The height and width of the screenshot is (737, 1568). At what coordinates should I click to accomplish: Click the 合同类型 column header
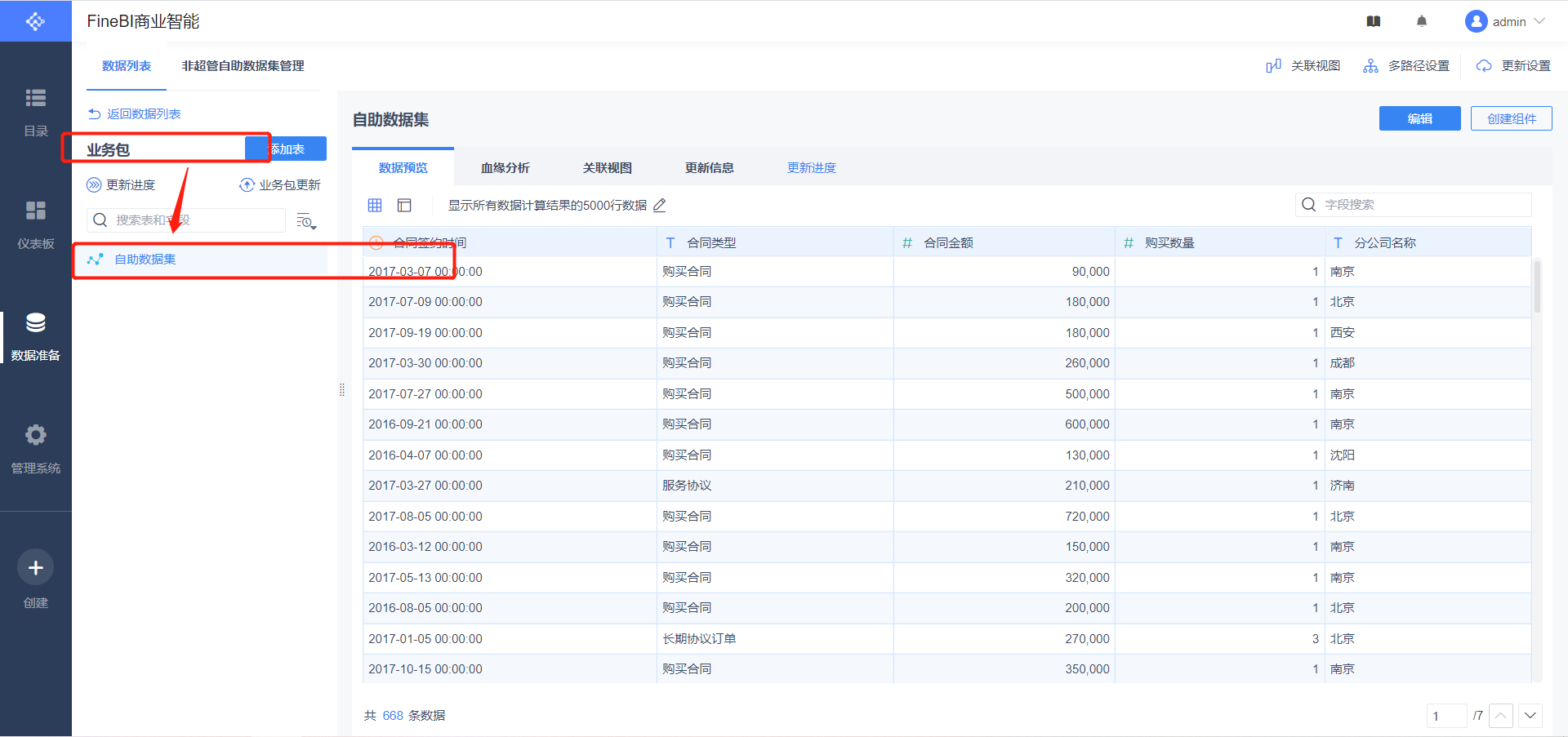[x=775, y=242]
